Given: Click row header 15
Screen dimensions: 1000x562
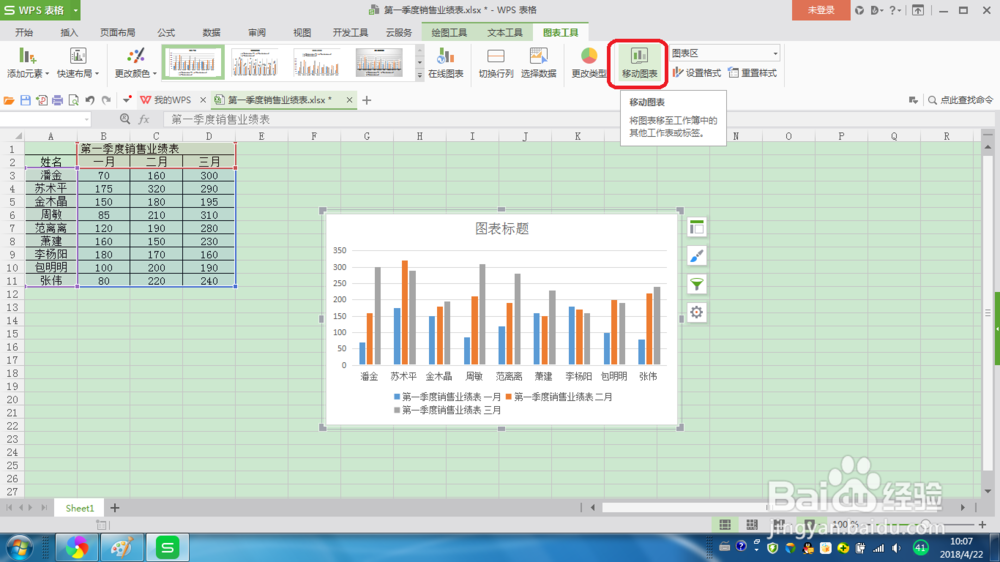Looking at the screenshot, I should click(x=12, y=334).
